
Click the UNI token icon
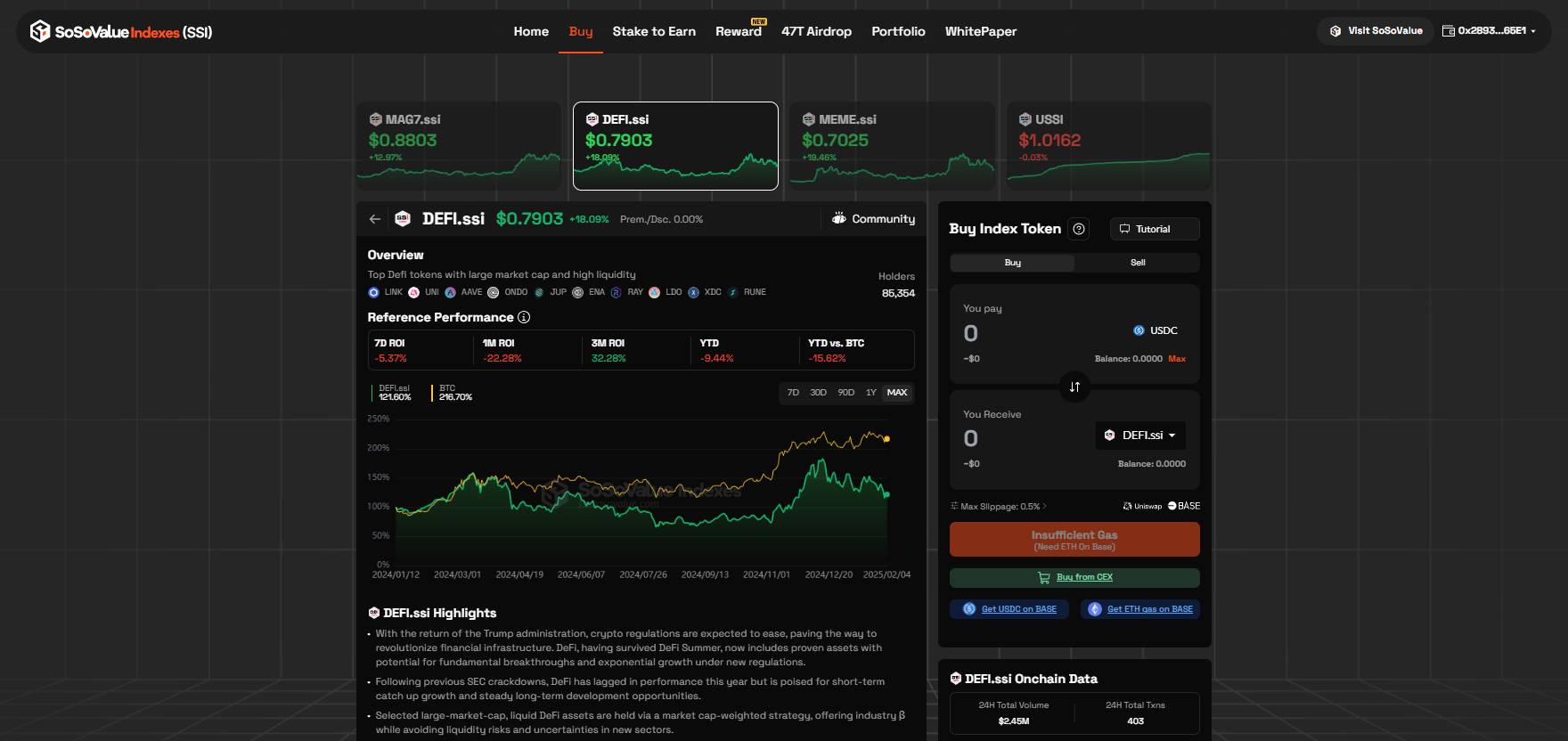[x=413, y=292]
